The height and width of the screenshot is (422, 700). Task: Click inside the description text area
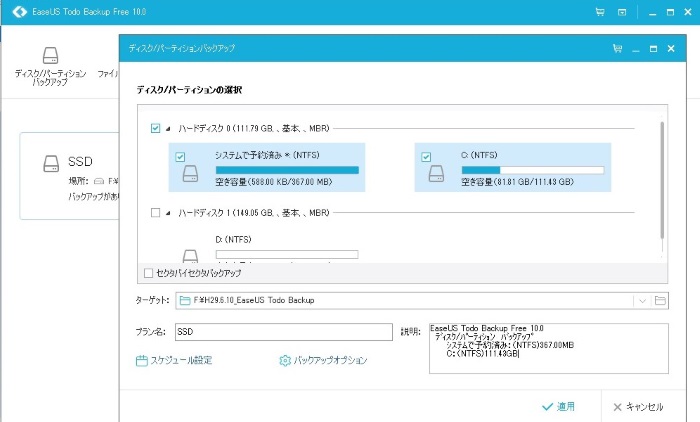click(x=549, y=348)
